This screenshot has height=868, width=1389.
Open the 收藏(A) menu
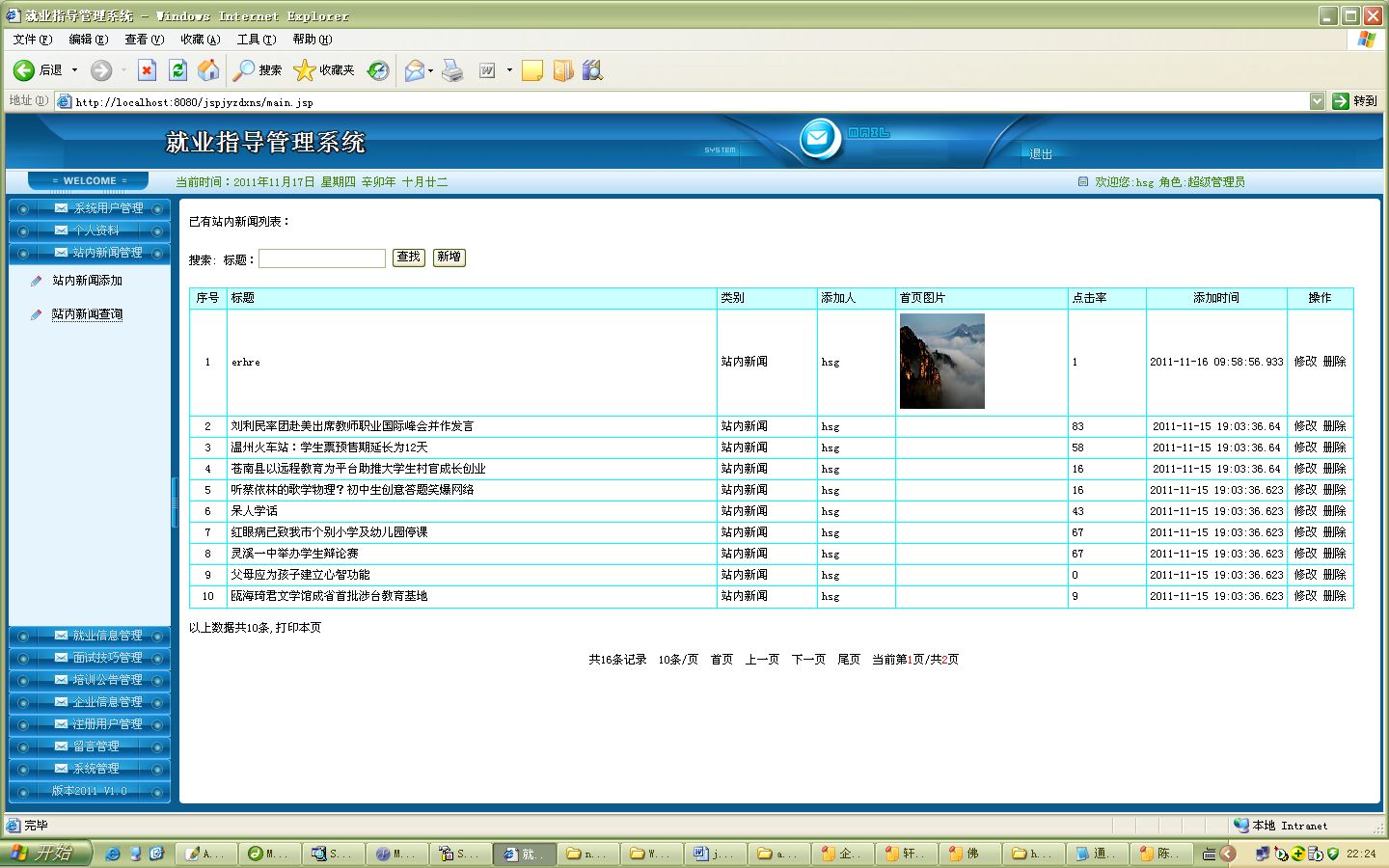(x=201, y=40)
